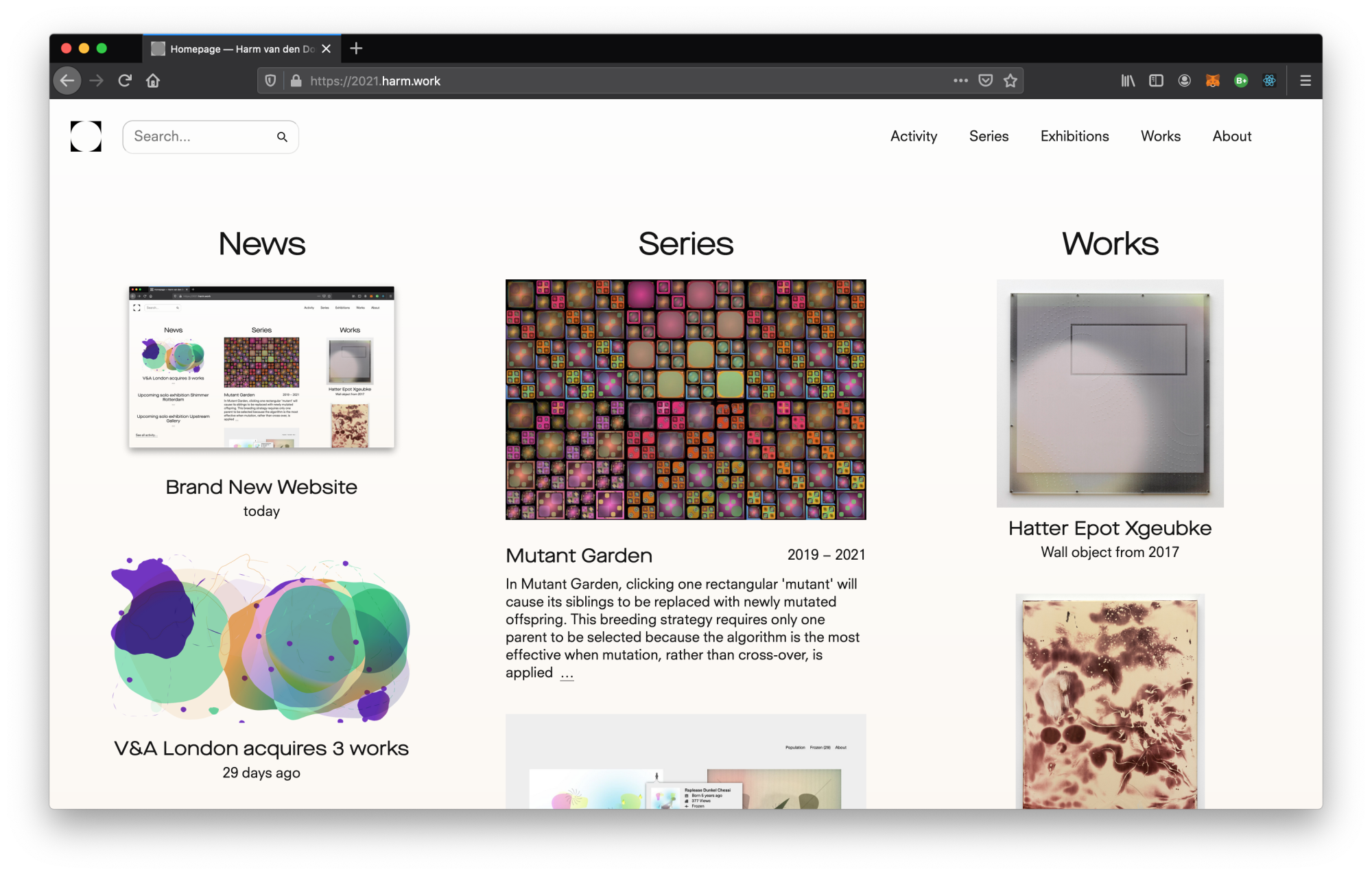Viewport: 1372px width, 874px height.
Task: Open the Brand New Website news link
Action: 261,487
